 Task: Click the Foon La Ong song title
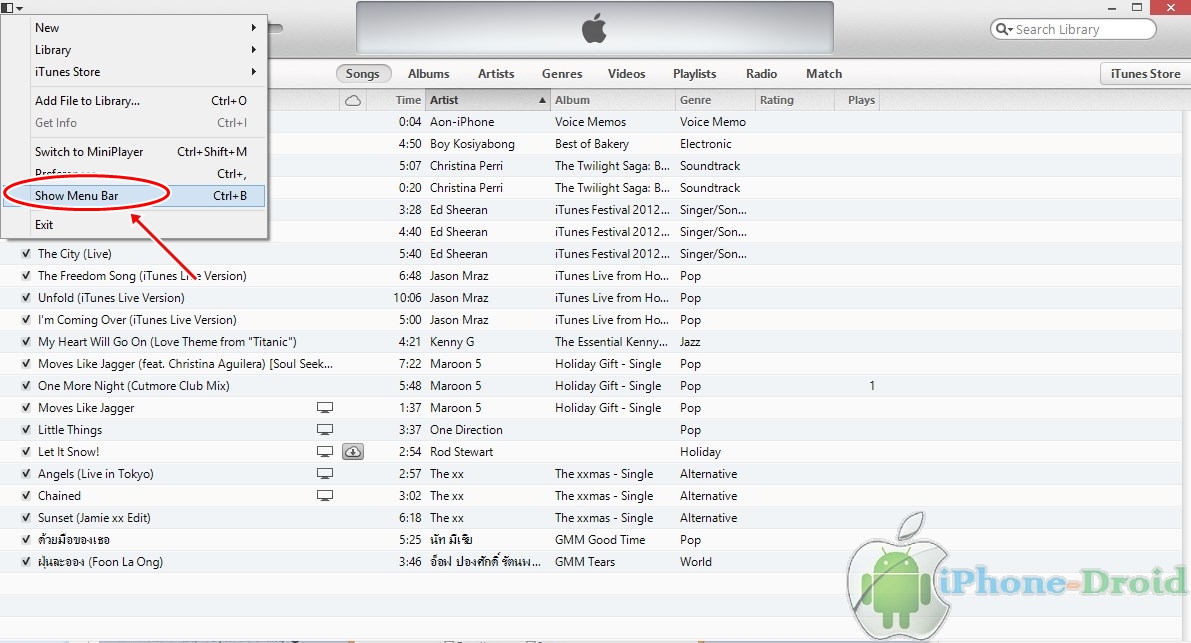[100, 562]
